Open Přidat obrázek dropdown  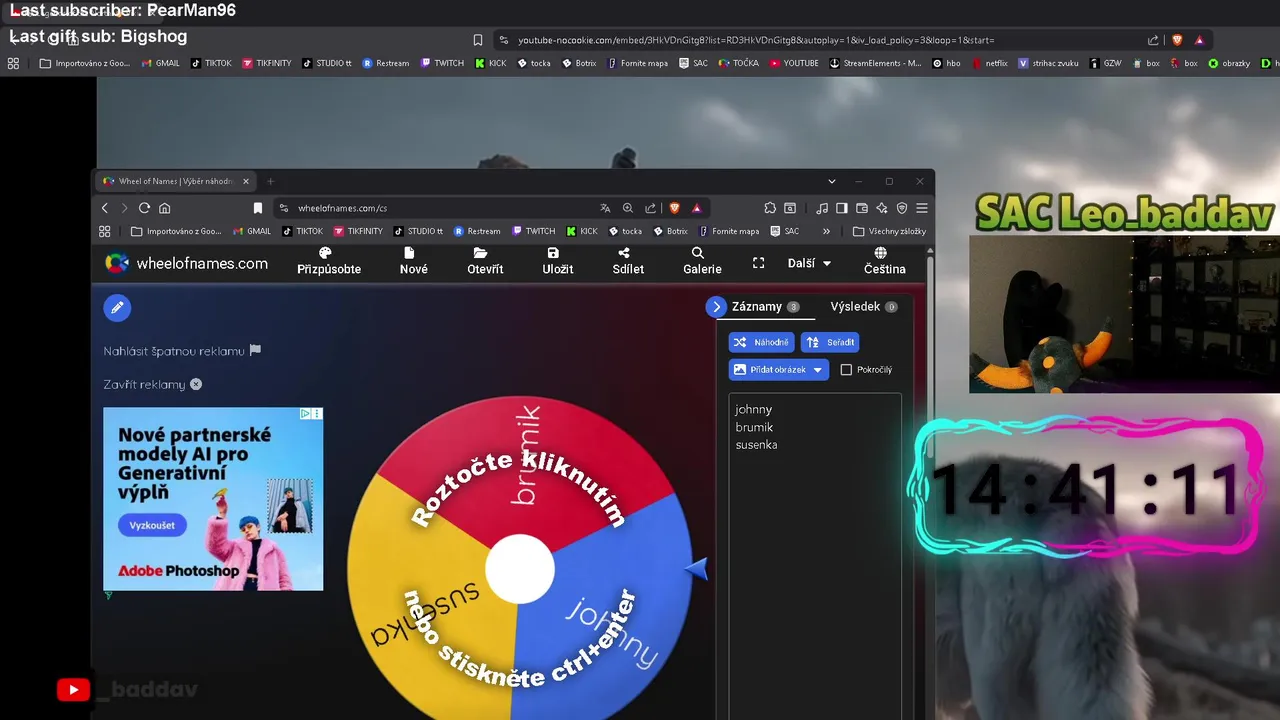pyautogui.click(x=779, y=370)
